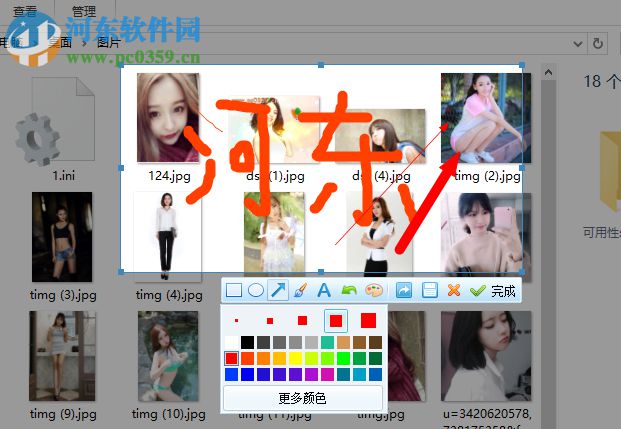Choose the highlighted fourth thickness square
The width and height of the screenshot is (621, 429).
coord(336,320)
